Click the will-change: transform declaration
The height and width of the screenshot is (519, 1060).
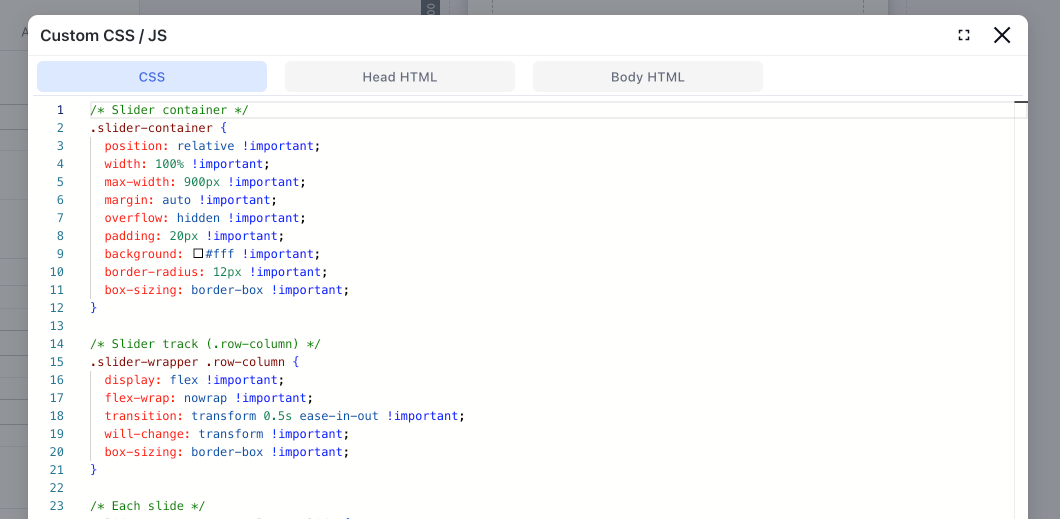[226, 434]
